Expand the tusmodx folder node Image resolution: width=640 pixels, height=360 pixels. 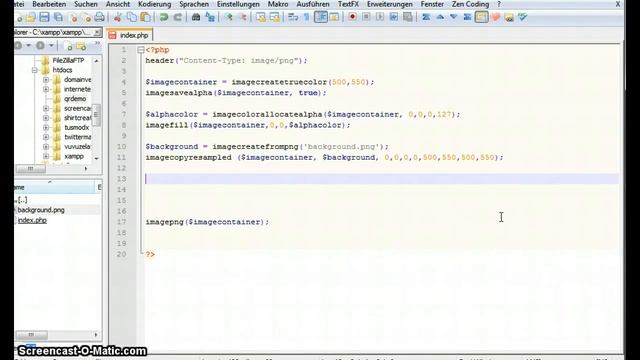46,127
